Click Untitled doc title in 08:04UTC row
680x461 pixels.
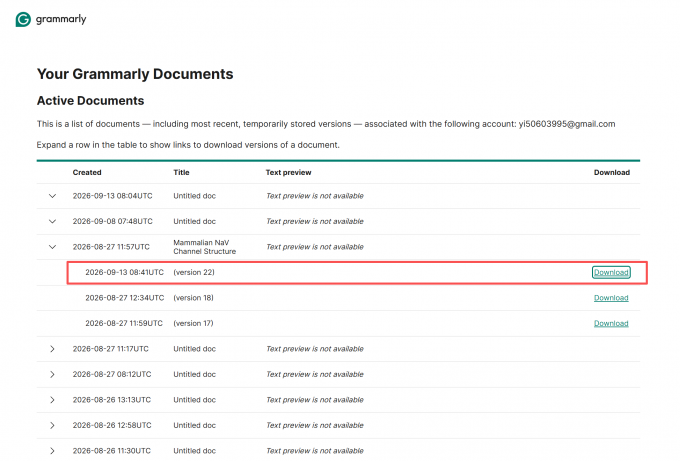click(194, 196)
